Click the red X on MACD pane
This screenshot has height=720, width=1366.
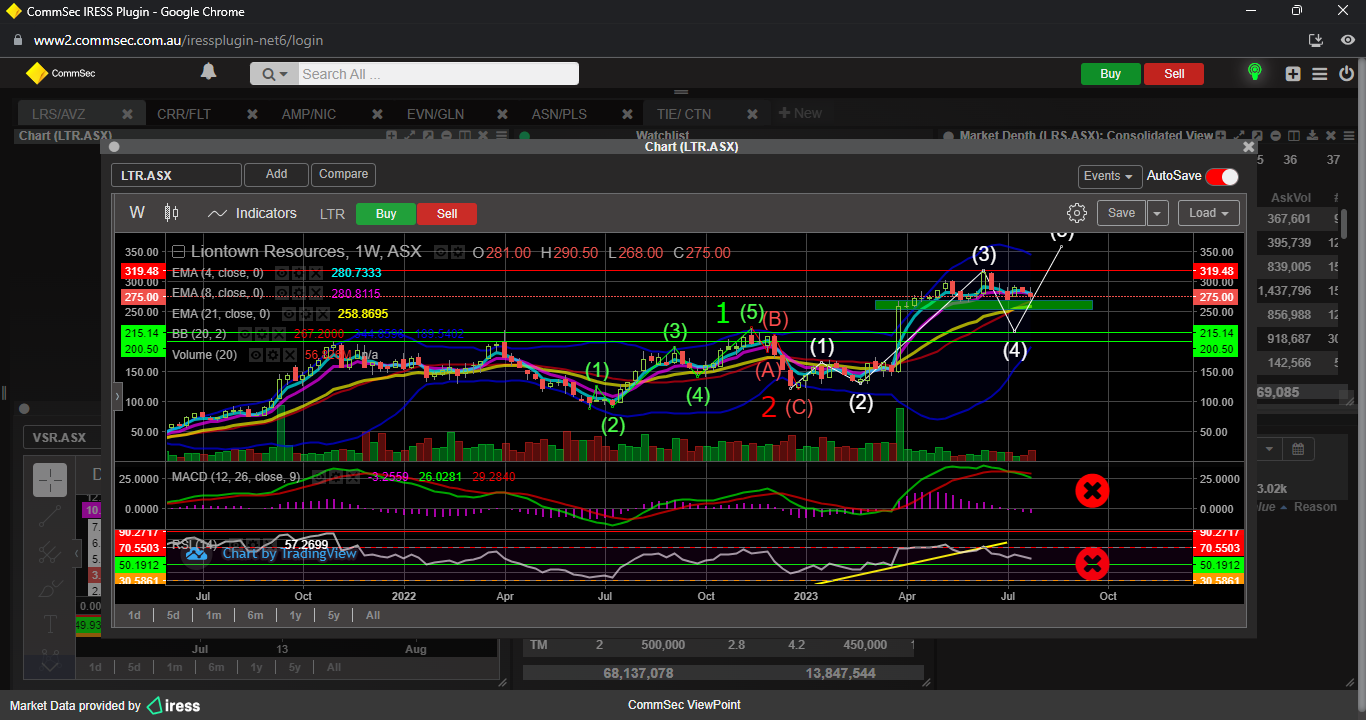click(x=1092, y=491)
